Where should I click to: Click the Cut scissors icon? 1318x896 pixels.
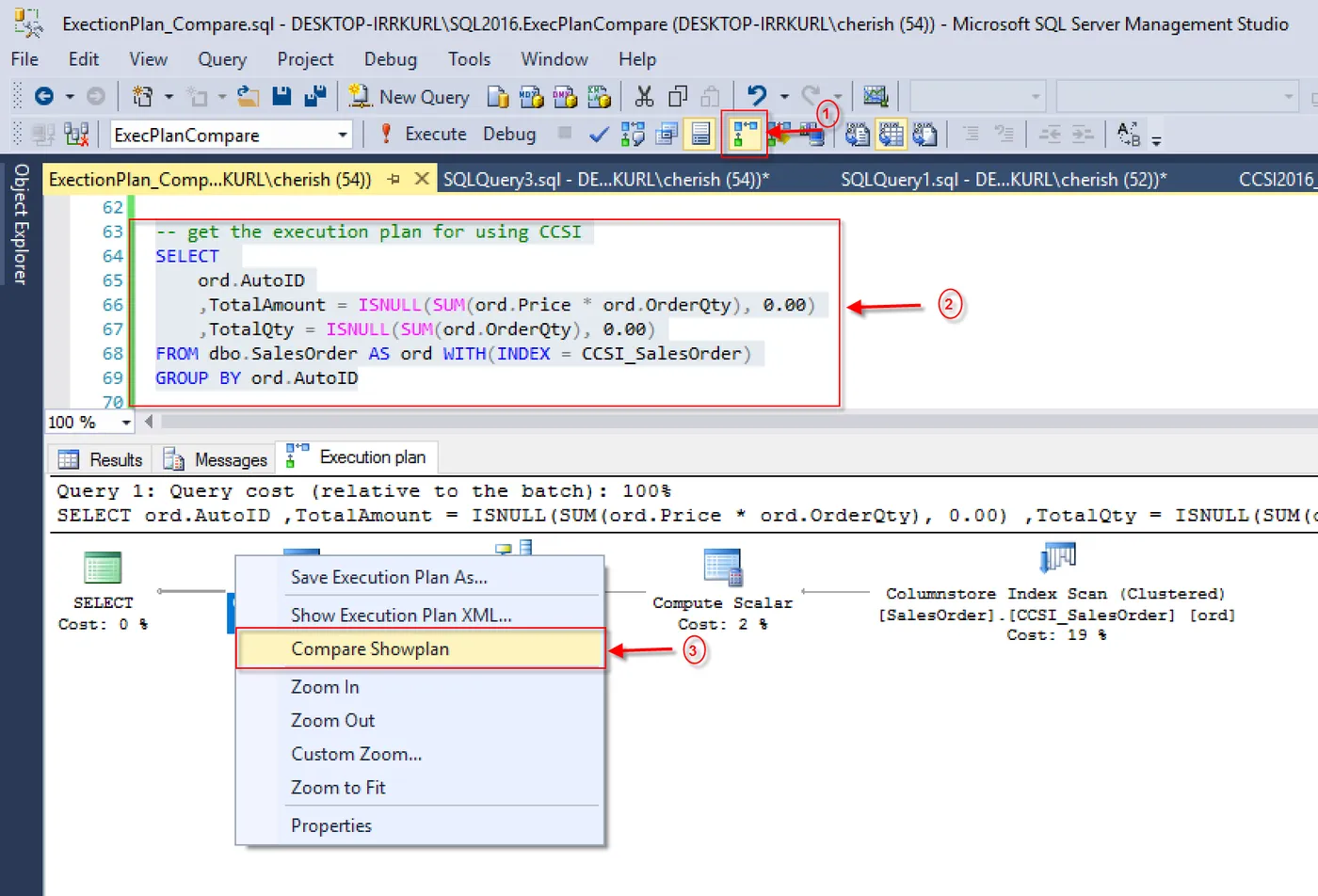(644, 96)
